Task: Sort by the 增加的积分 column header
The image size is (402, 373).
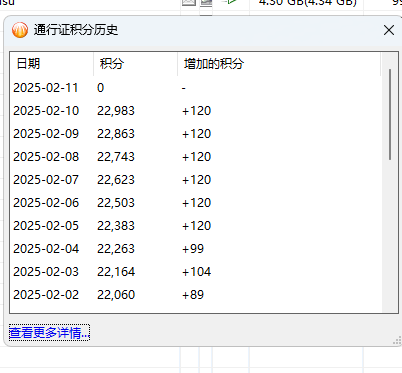Action: [x=279, y=63]
